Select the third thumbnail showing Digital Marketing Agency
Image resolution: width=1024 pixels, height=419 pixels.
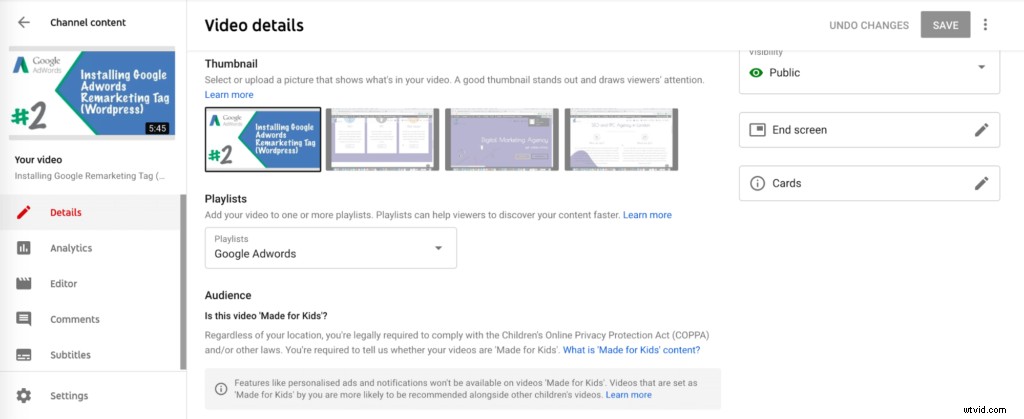[502, 139]
